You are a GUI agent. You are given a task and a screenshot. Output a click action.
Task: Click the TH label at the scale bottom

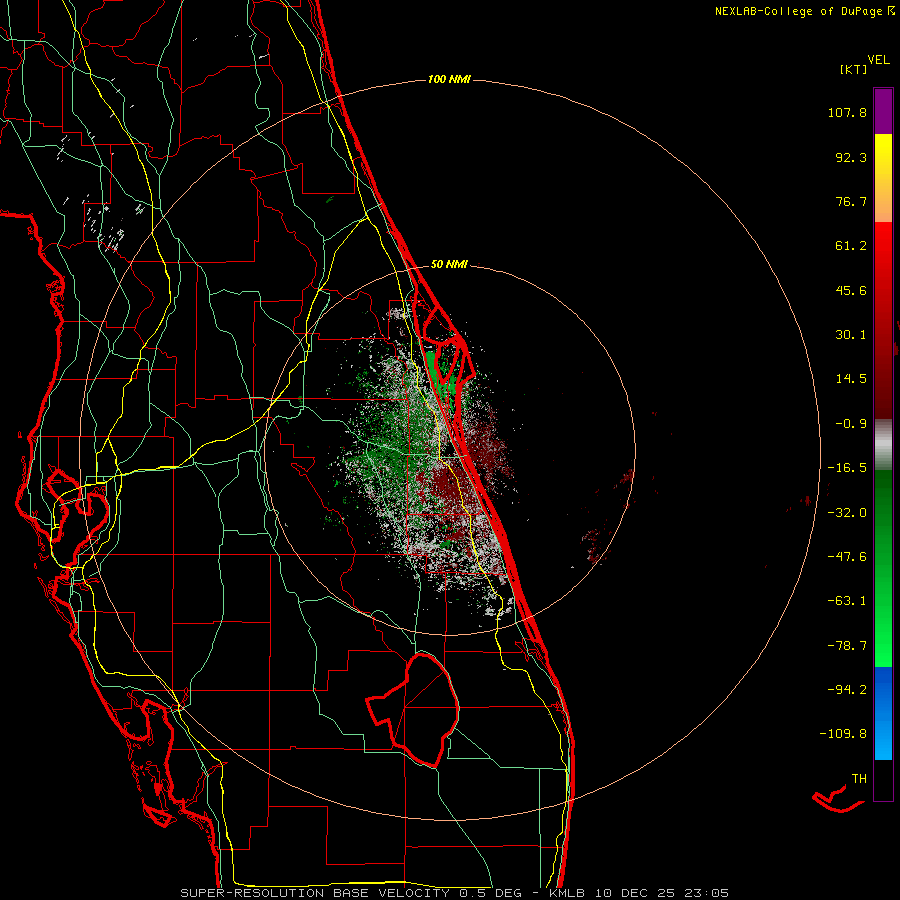(x=859, y=779)
